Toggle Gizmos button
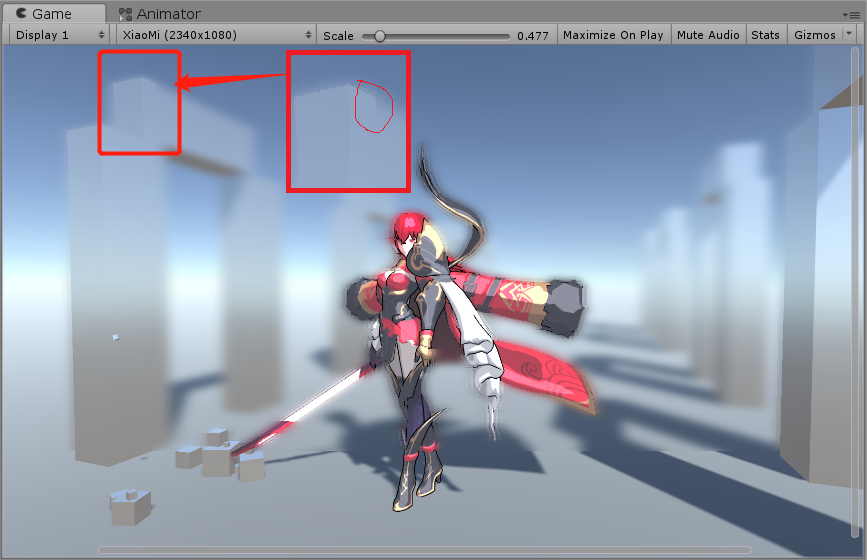 click(814, 35)
